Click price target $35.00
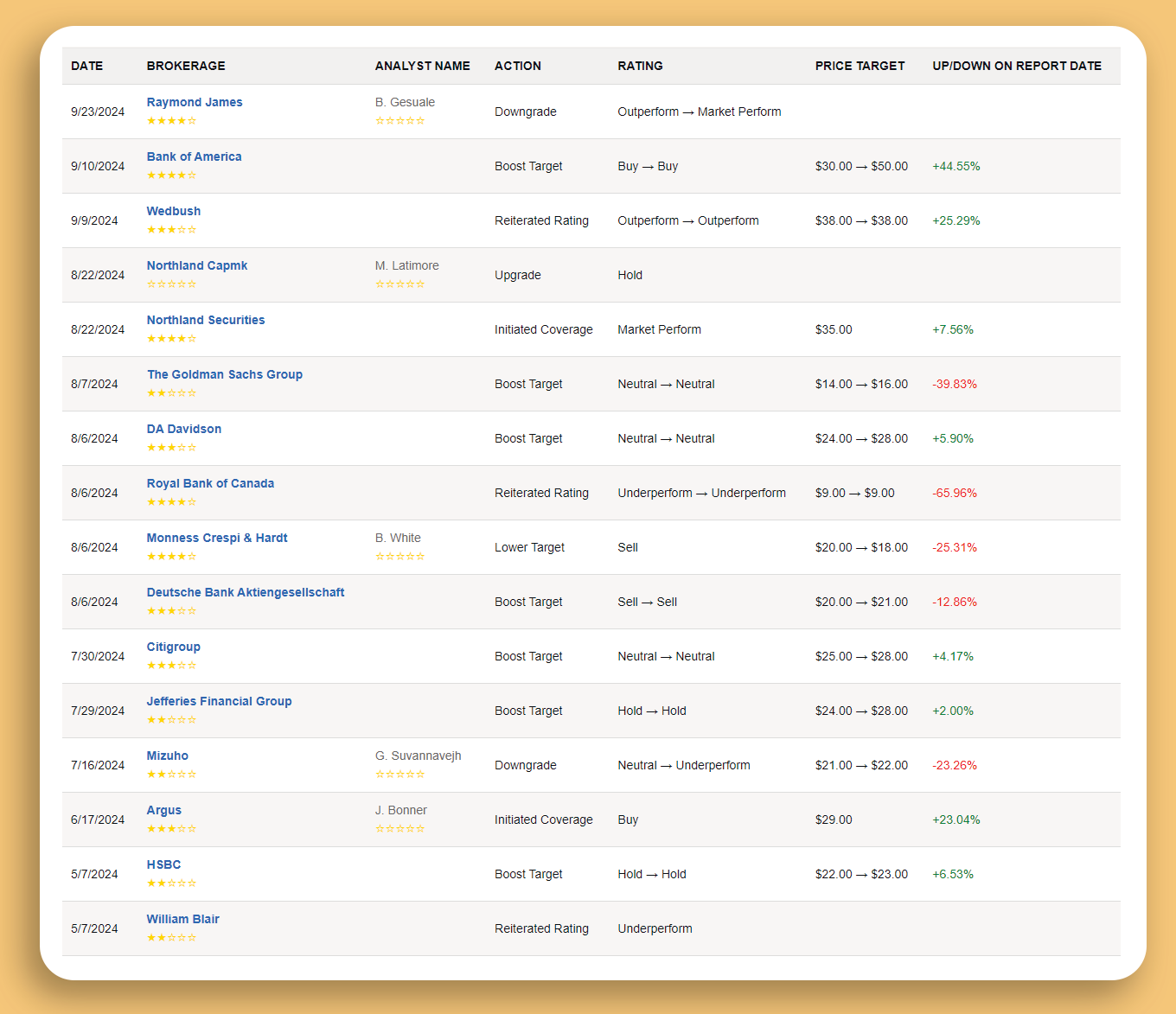The height and width of the screenshot is (1014, 1176). [x=834, y=329]
